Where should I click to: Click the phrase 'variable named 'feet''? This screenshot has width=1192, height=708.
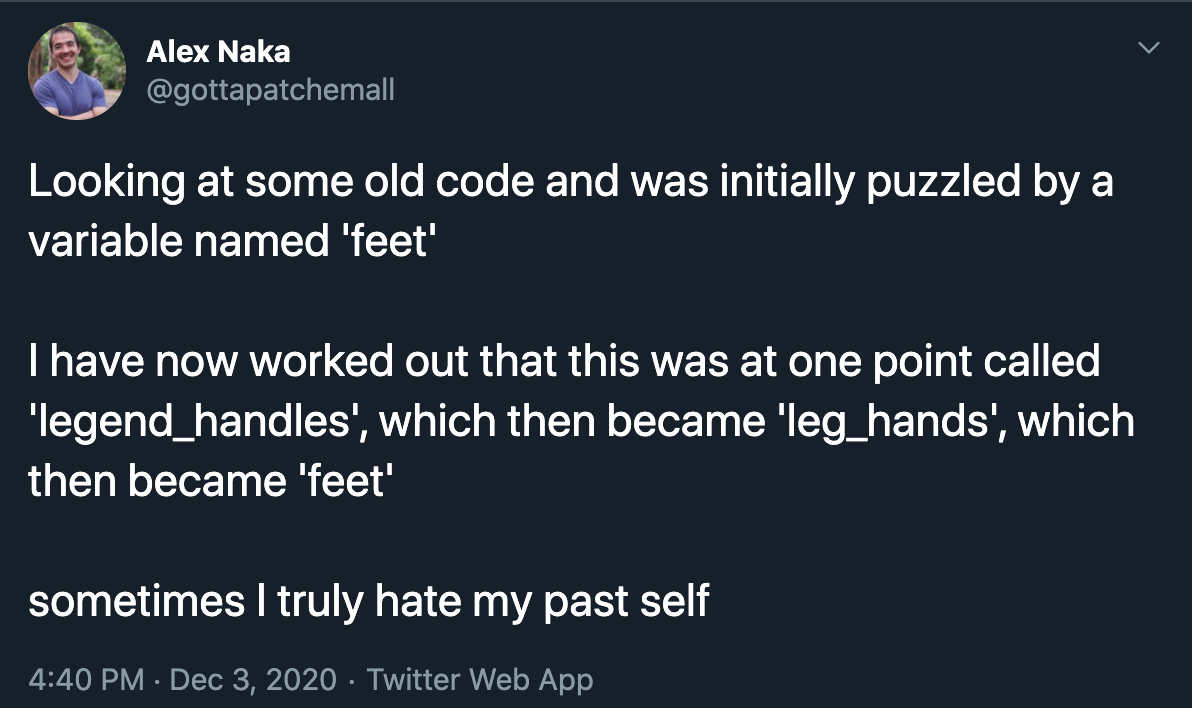[x=233, y=241]
